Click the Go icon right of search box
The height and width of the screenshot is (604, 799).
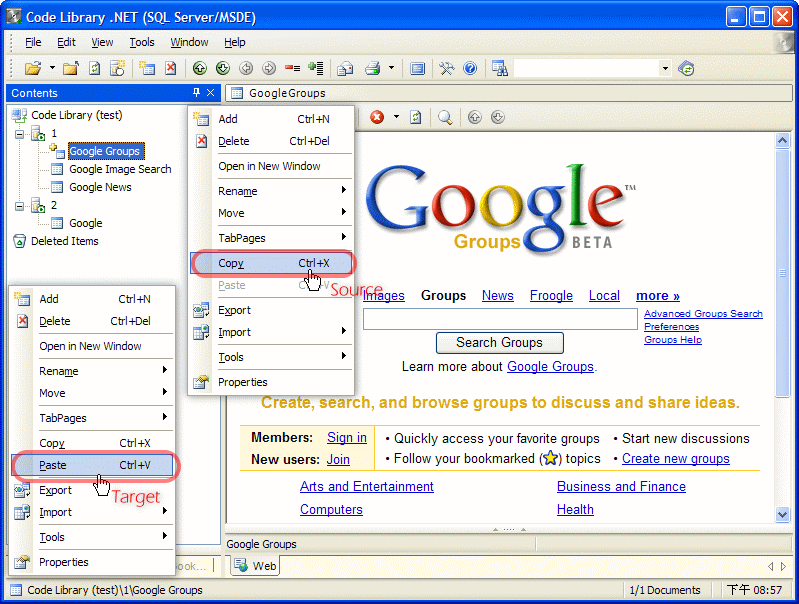686,68
